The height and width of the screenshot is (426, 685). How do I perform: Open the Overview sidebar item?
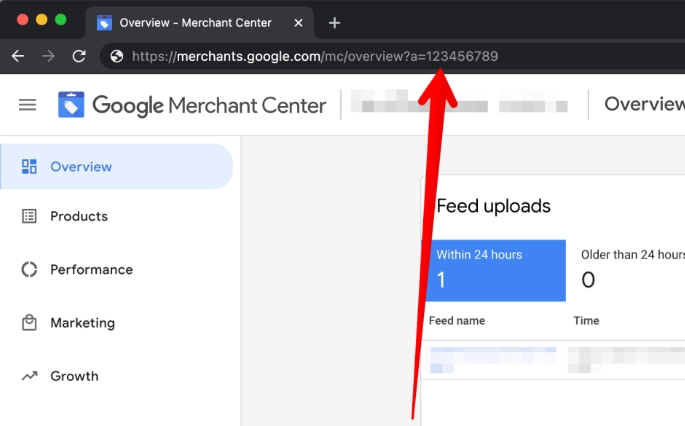click(x=117, y=166)
